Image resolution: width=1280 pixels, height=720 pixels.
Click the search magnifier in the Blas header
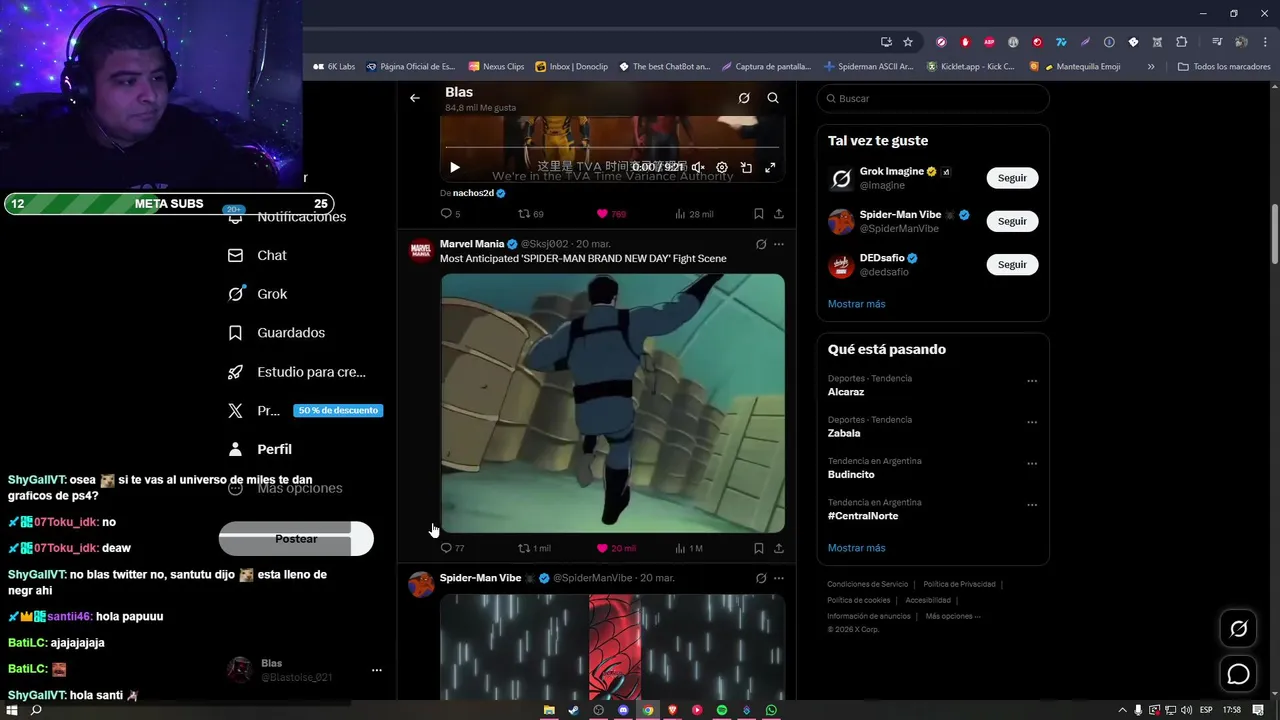[x=773, y=98]
